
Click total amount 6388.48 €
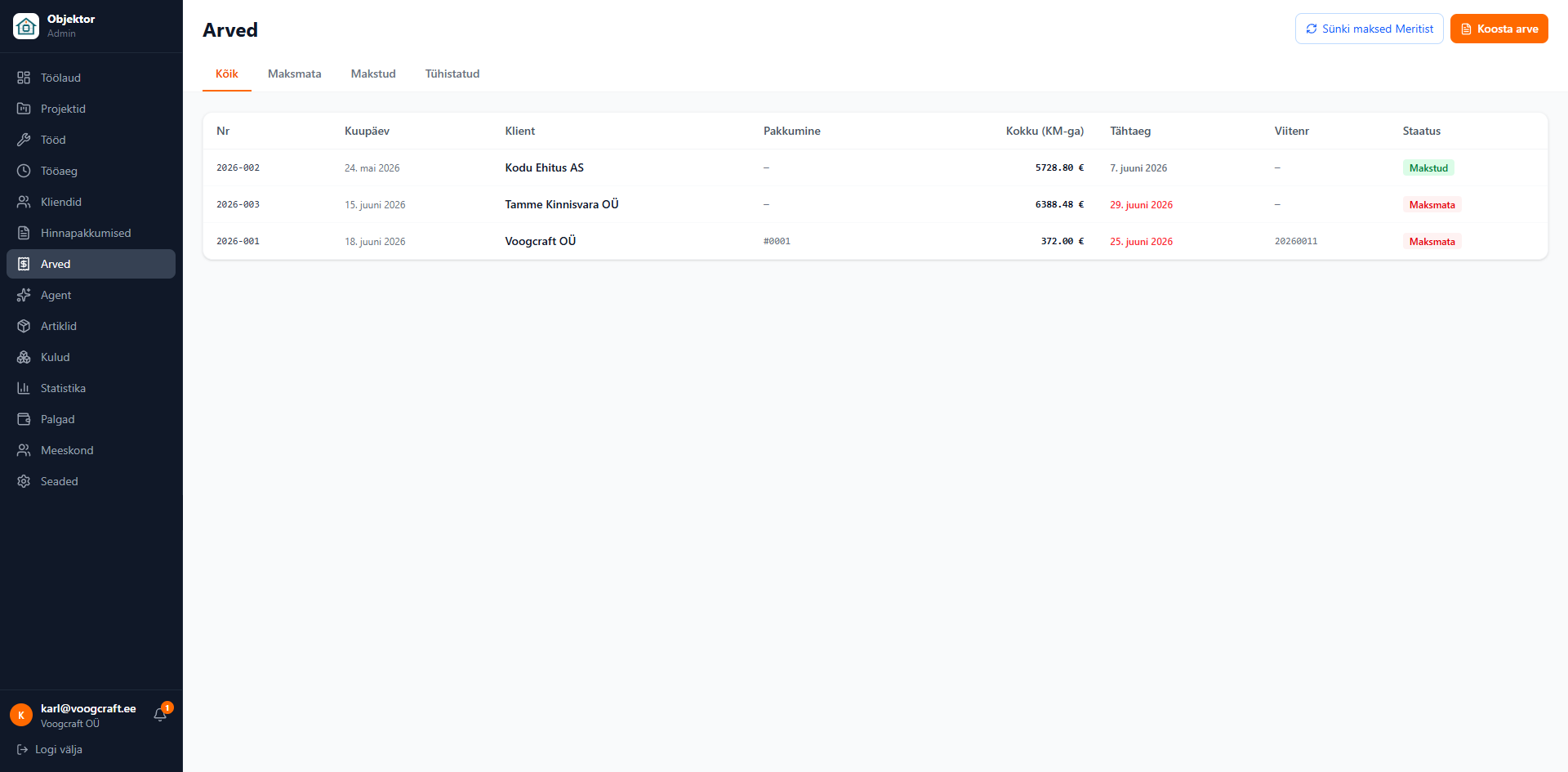coord(1059,204)
